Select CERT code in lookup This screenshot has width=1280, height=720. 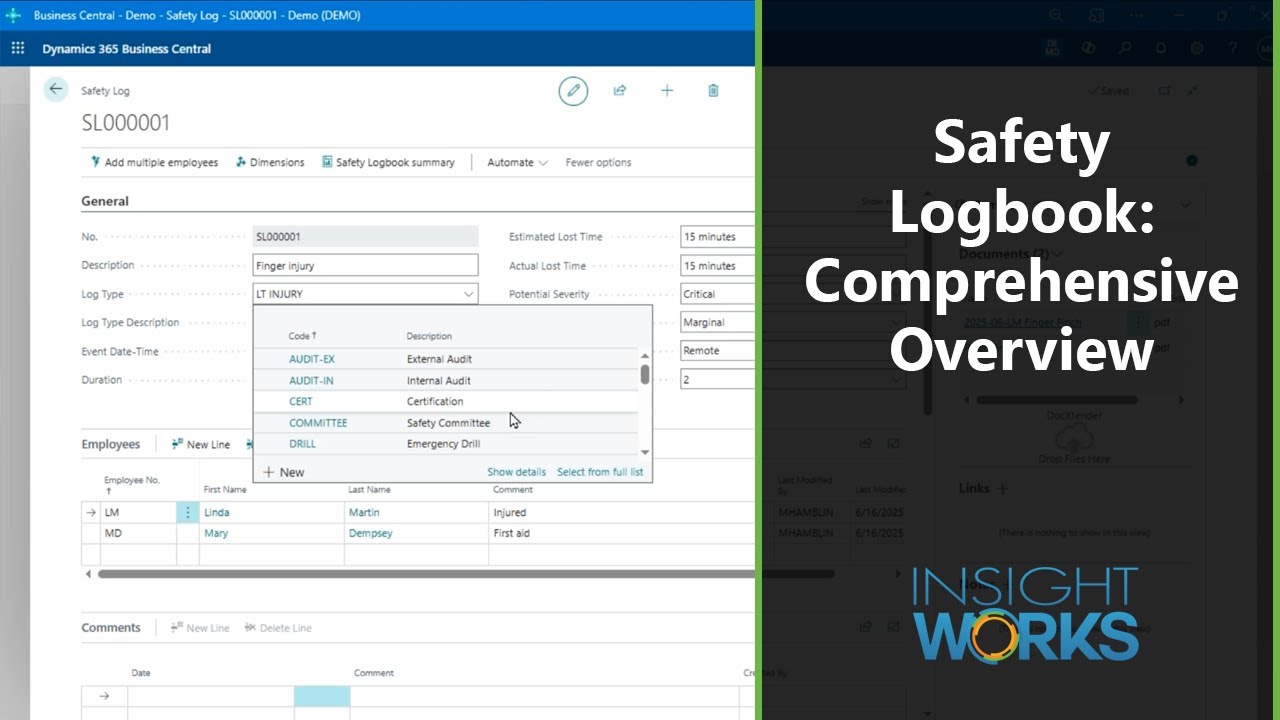coord(301,402)
